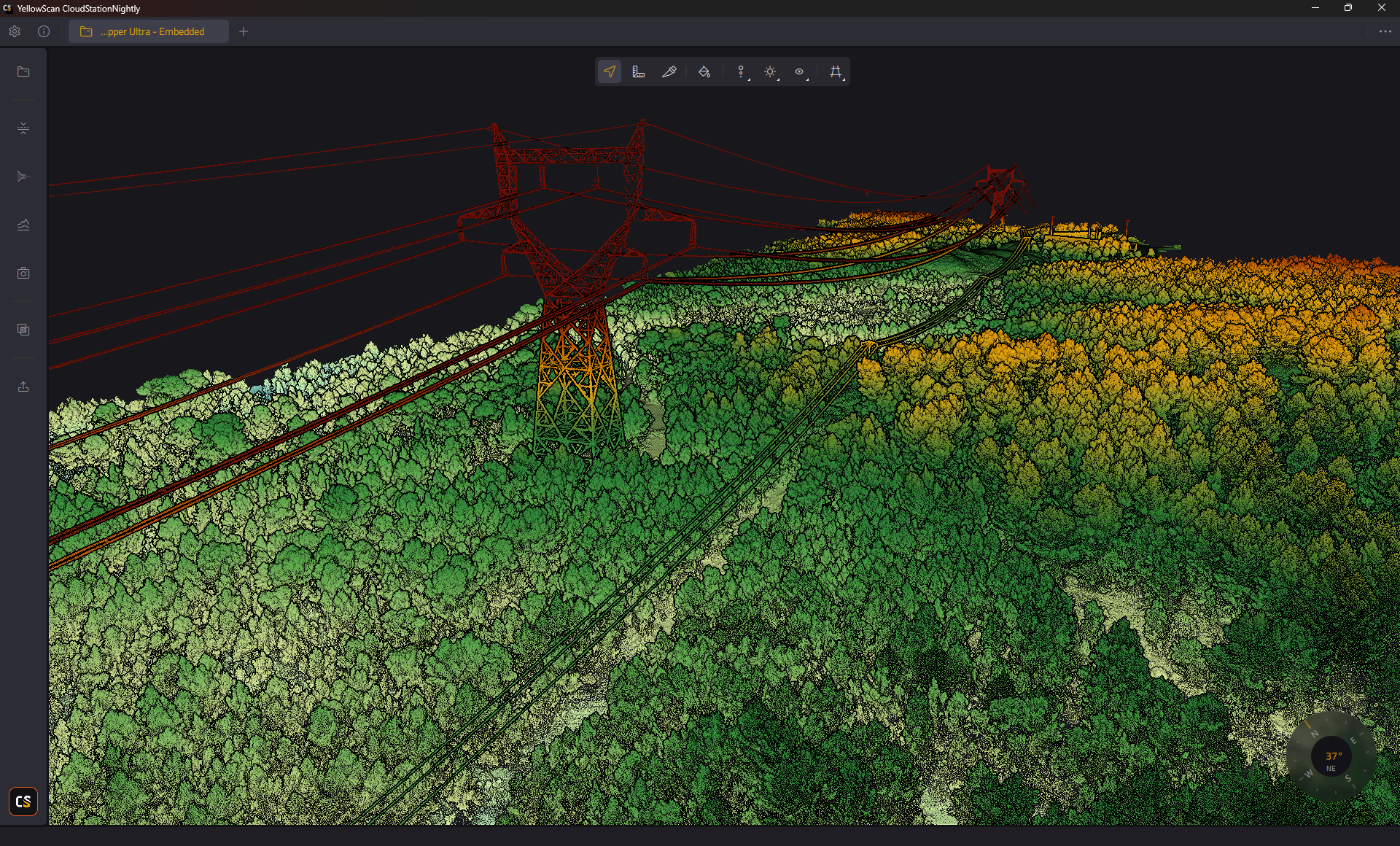Open the terrain surface sidebar tool
1400x846 pixels.
(23, 225)
